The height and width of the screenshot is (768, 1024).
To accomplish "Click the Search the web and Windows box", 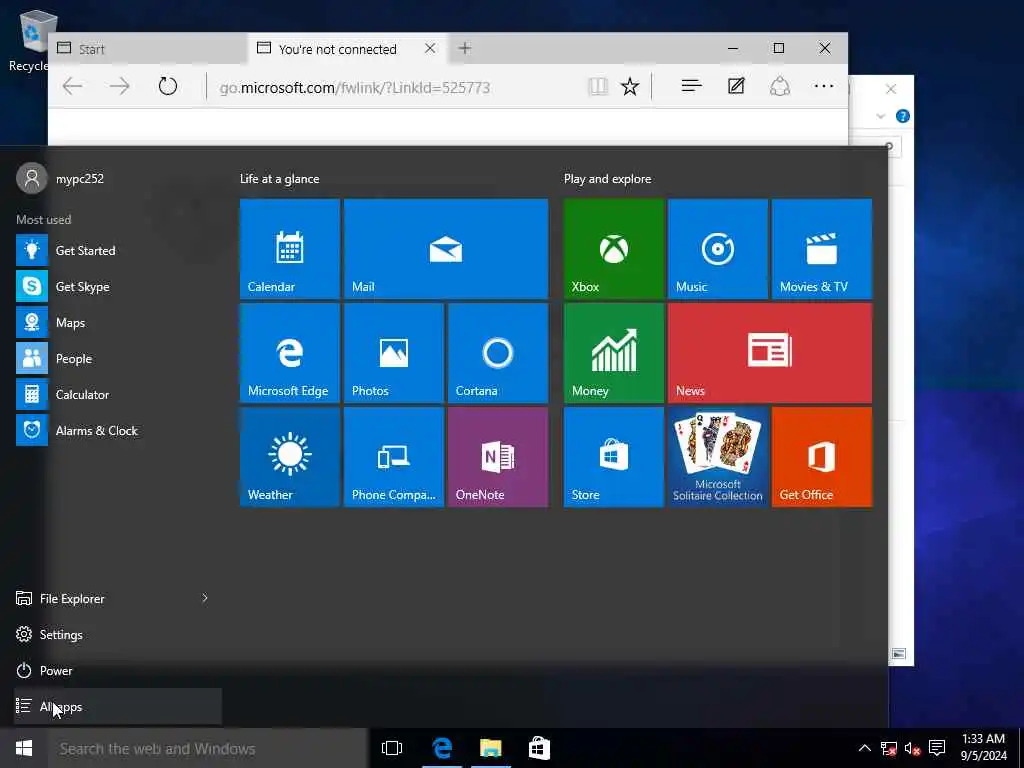I will [x=207, y=748].
